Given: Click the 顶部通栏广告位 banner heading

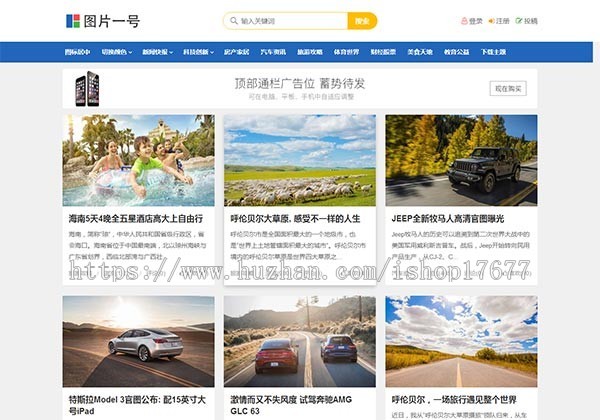Looking at the screenshot, I should [300, 83].
